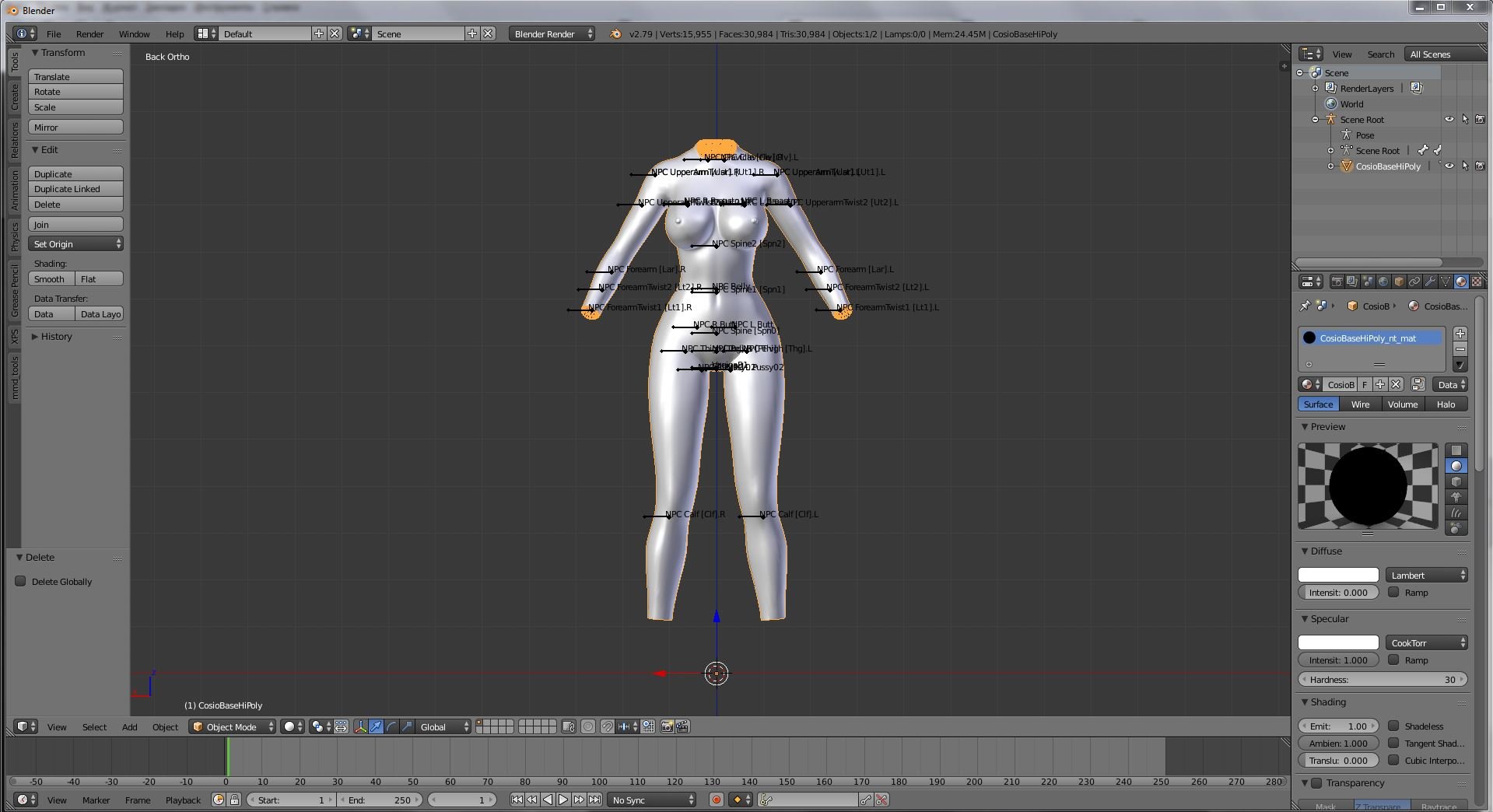Viewport: 1493px width, 812px height.
Task: Open the Object Mode dropdown
Action: [233, 726]
